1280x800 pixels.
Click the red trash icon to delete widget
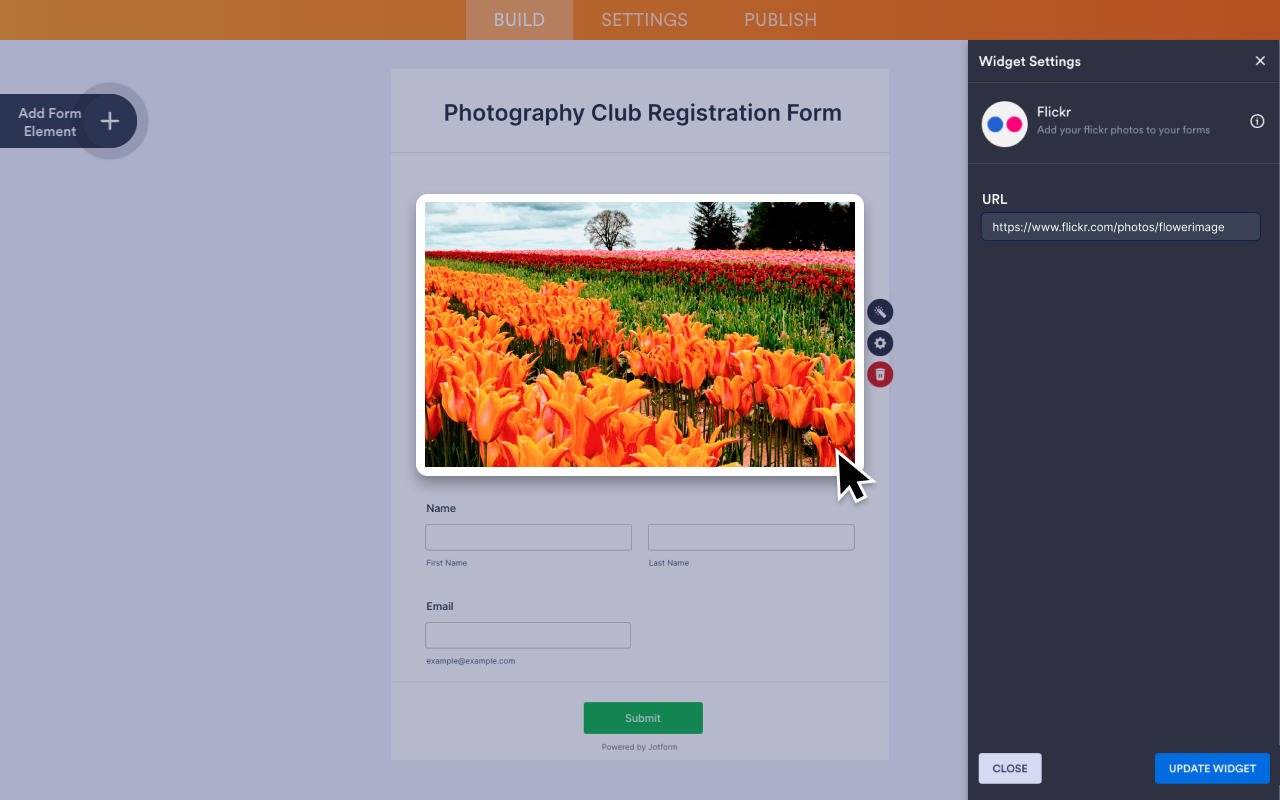coord(879,374)
